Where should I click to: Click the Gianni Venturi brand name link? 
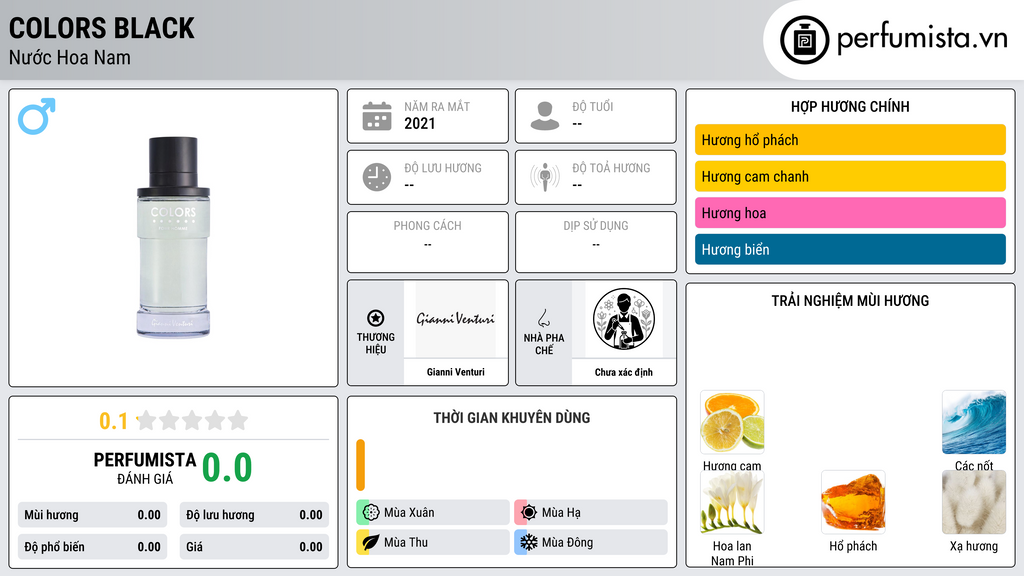(x=455, y=372)
